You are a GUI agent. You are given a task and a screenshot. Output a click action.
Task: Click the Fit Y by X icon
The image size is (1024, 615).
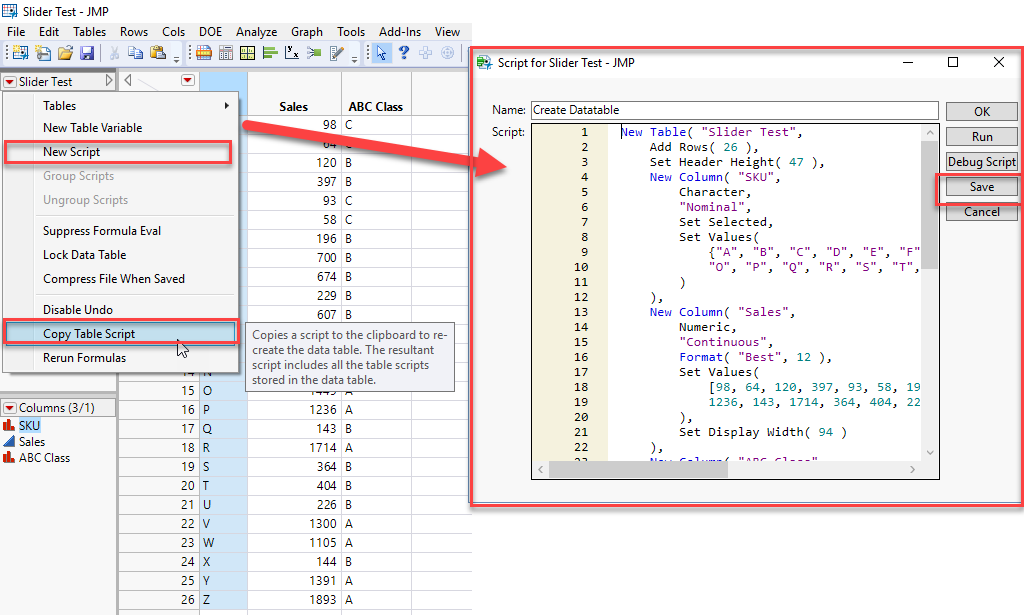292,53
